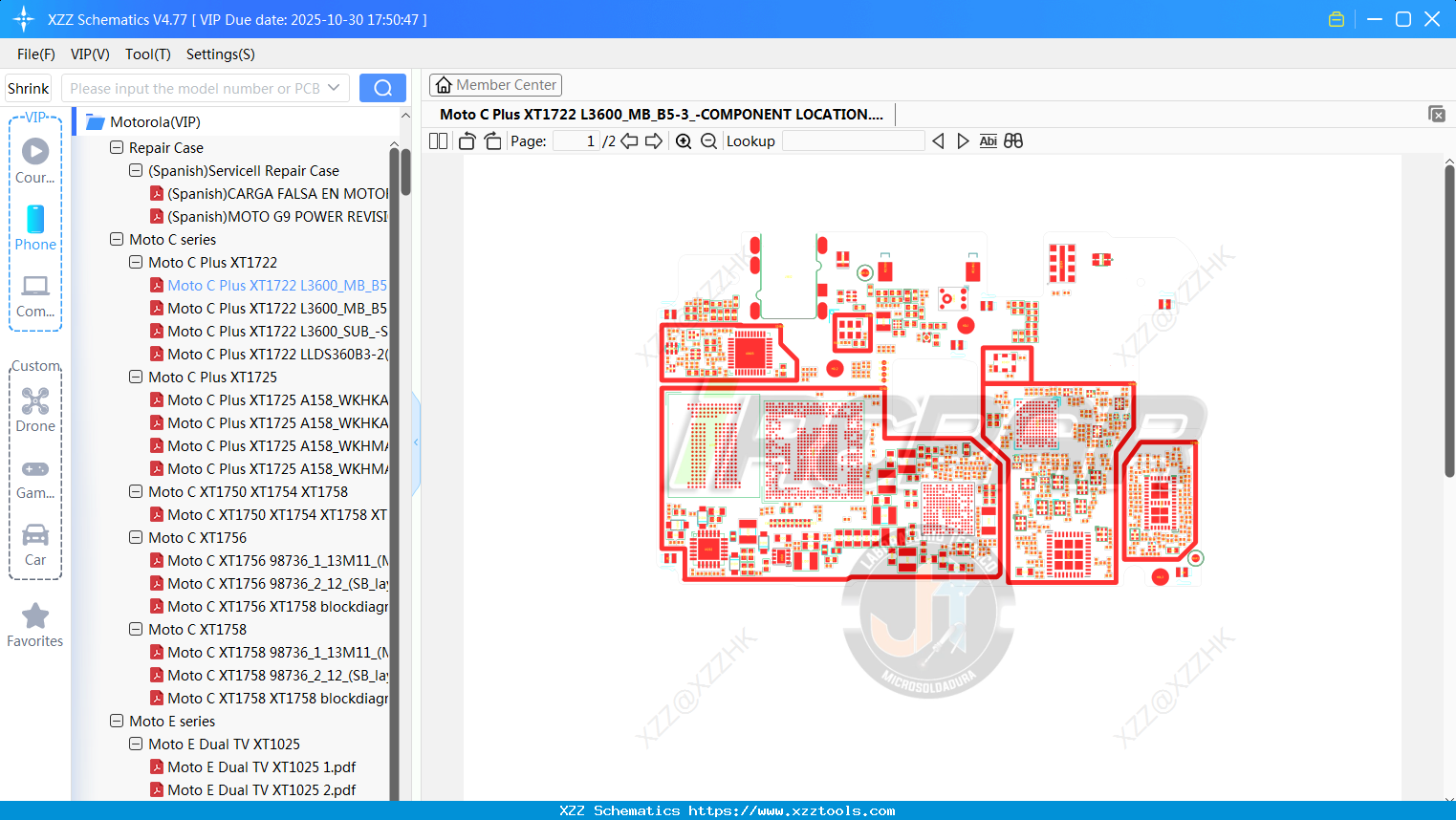Screen dimensions: 1456x820
Task: Switch to the COMPONENT LOCATION document tab
Action: [660, 114]
